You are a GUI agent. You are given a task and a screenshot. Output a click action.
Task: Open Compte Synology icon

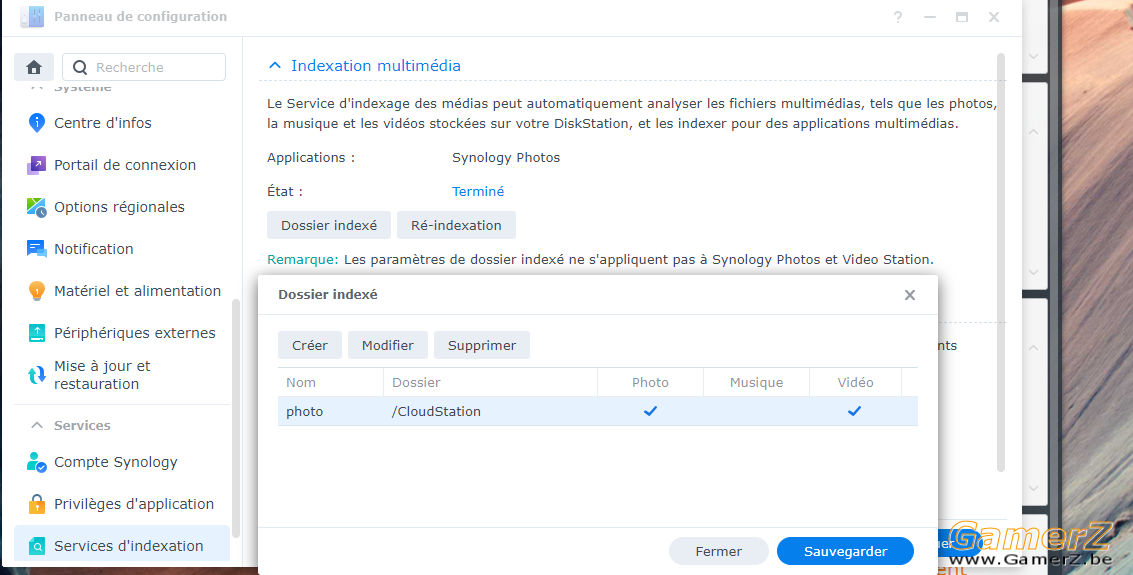[x=36, y=462]
